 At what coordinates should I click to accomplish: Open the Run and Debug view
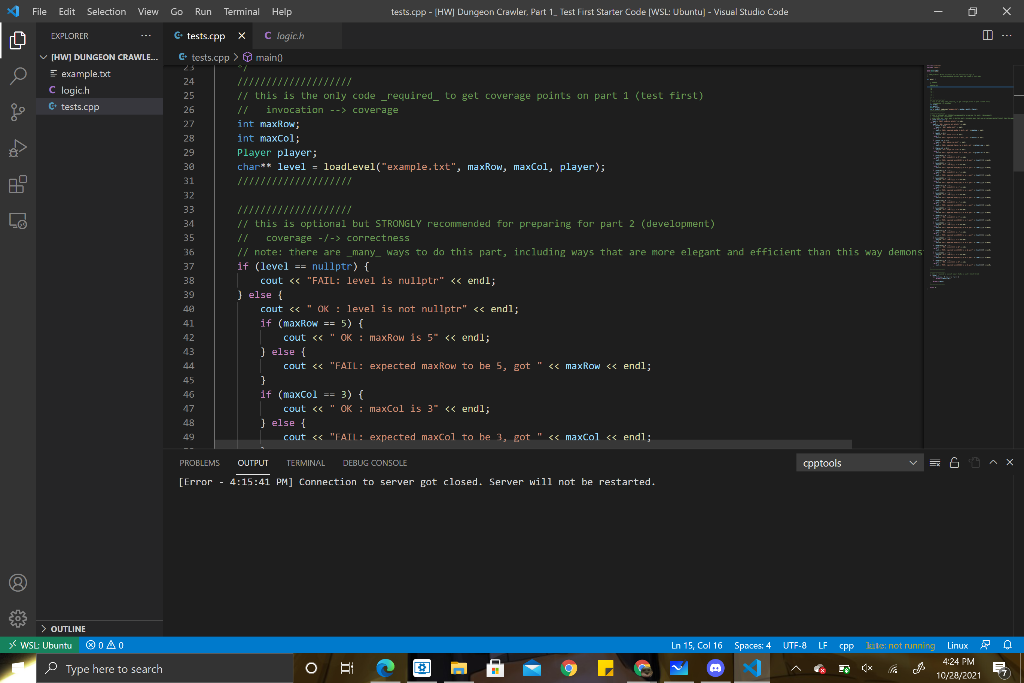[18, 148]
